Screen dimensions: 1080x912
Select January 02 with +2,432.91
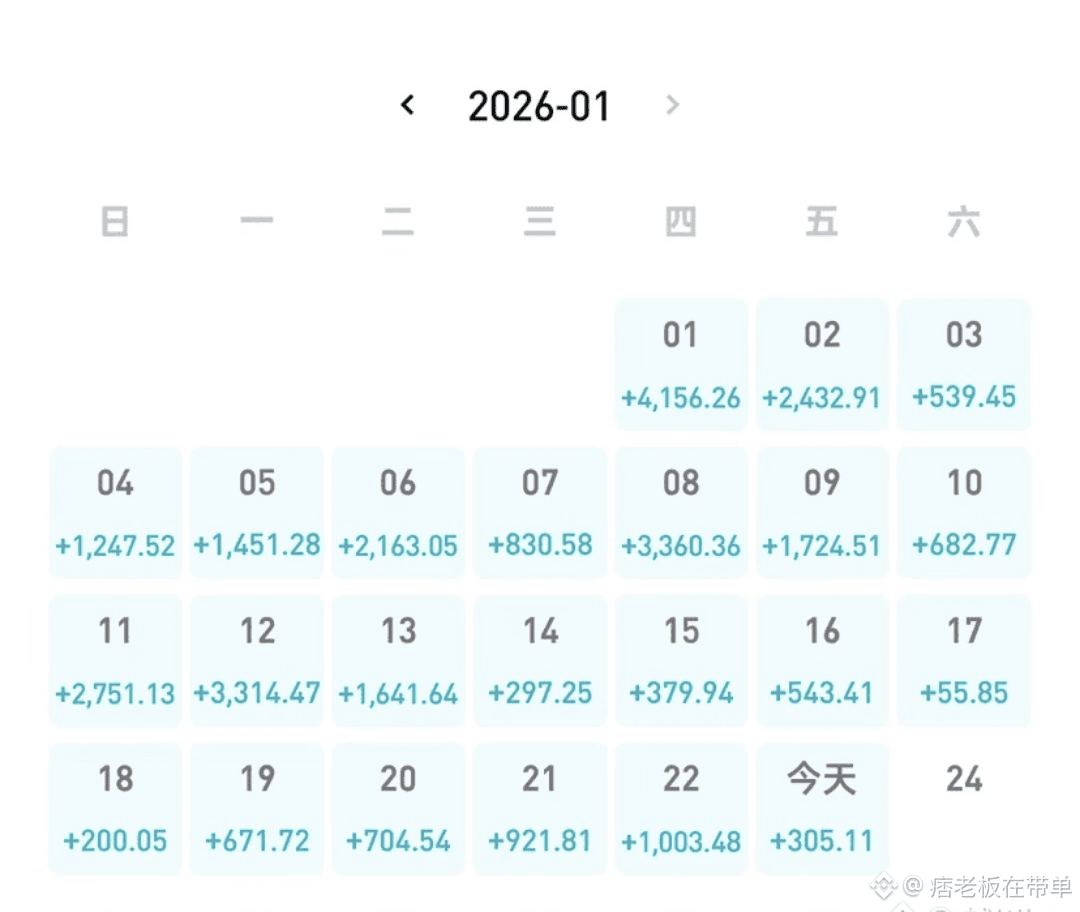pyautogui.click(x=822, y=365)
